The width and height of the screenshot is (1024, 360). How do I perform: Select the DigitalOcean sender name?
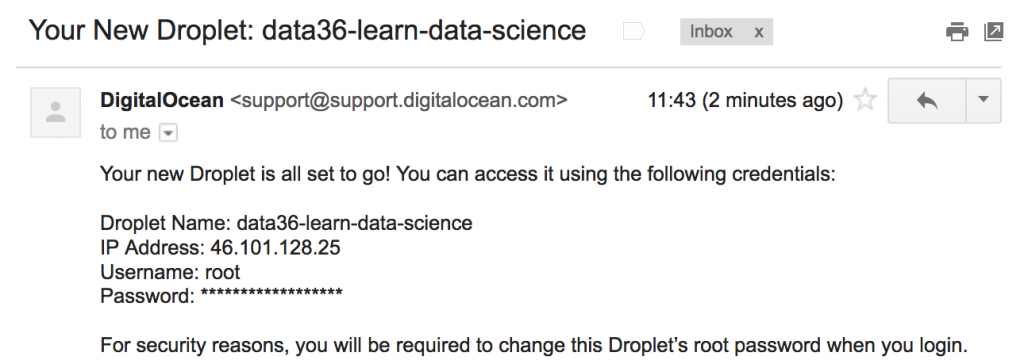[161, 100]
